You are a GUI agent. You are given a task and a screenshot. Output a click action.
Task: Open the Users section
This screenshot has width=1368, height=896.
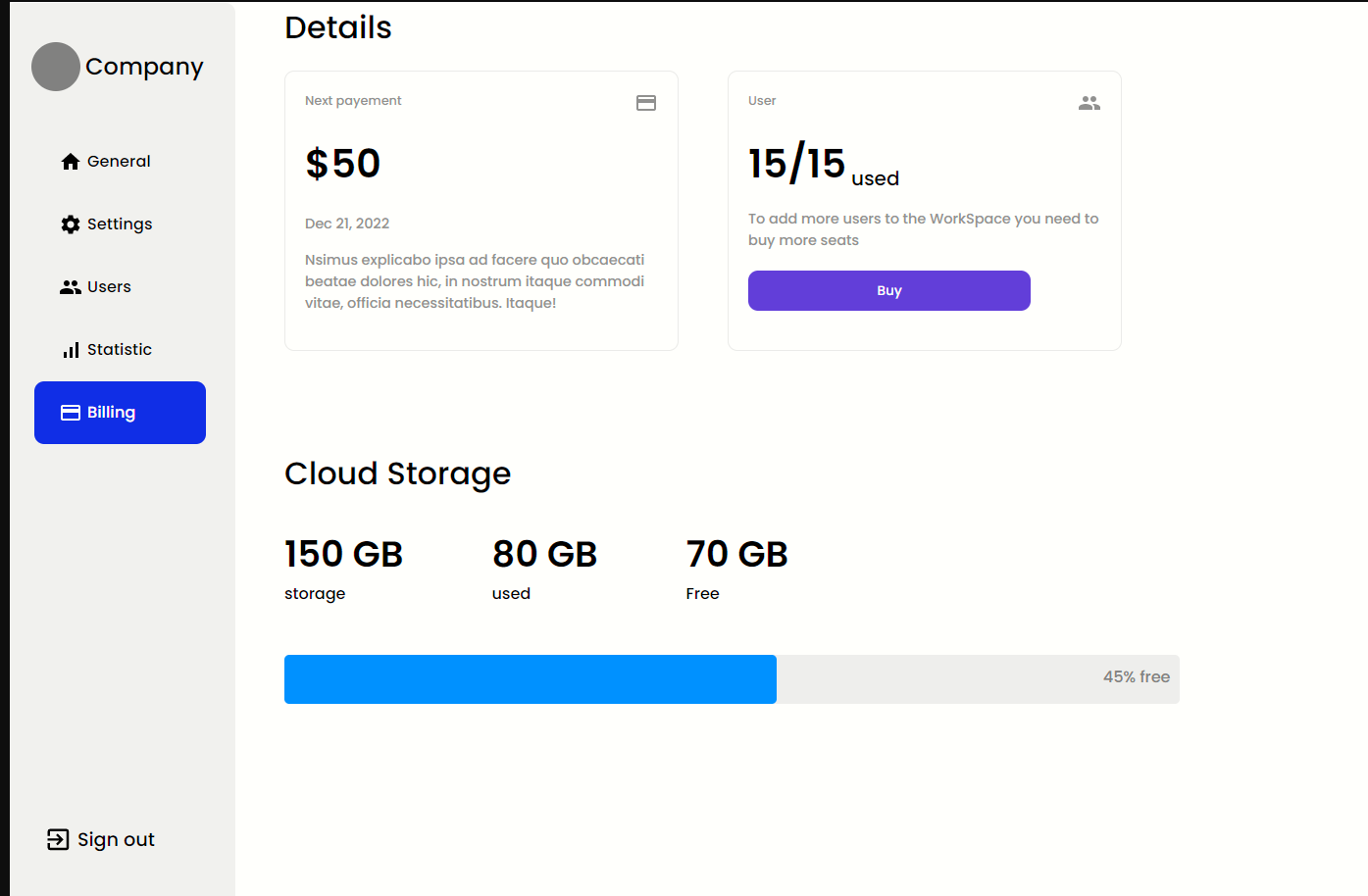[x=109, y=287]
